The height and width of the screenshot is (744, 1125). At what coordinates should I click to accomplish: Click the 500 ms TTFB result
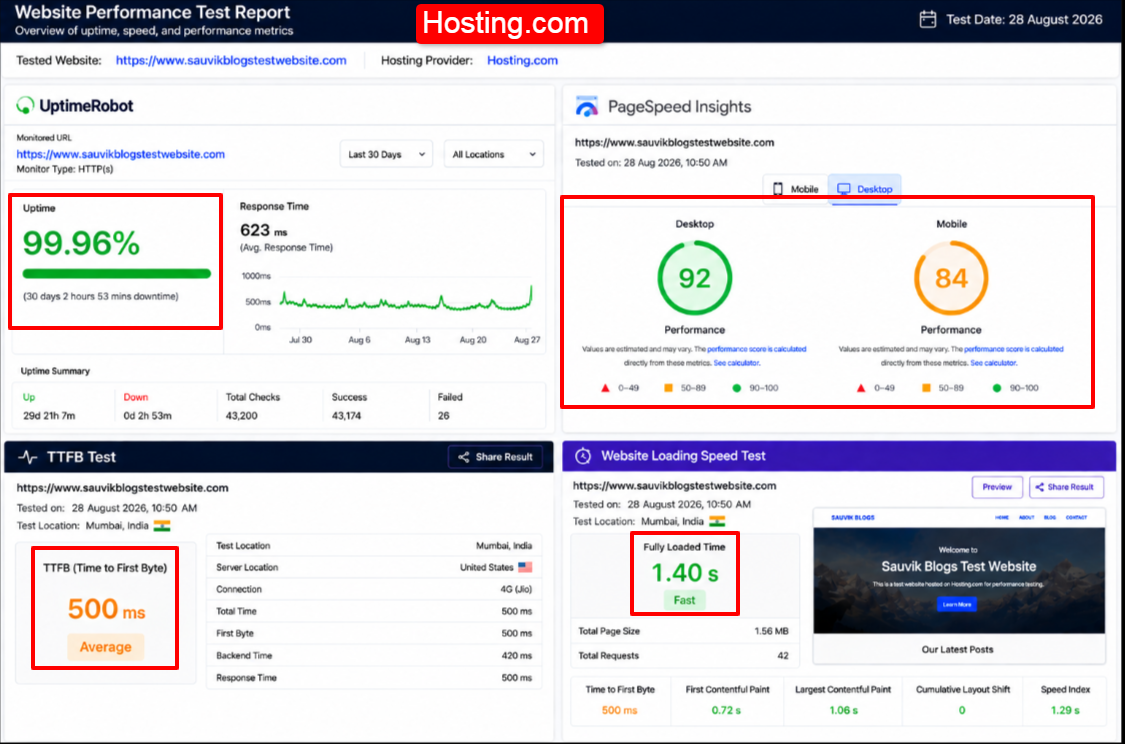tap(106, 609)
